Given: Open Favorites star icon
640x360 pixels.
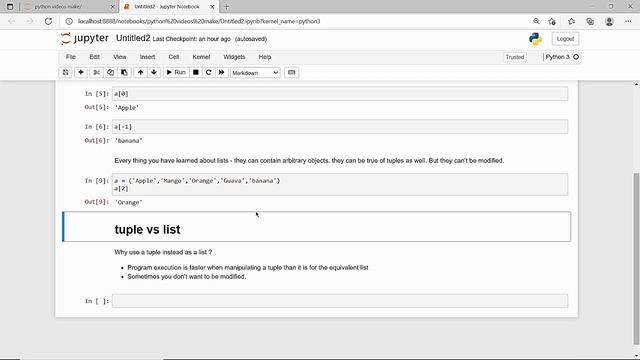Looking at the screenshot, I should click(x=571, y=21).
